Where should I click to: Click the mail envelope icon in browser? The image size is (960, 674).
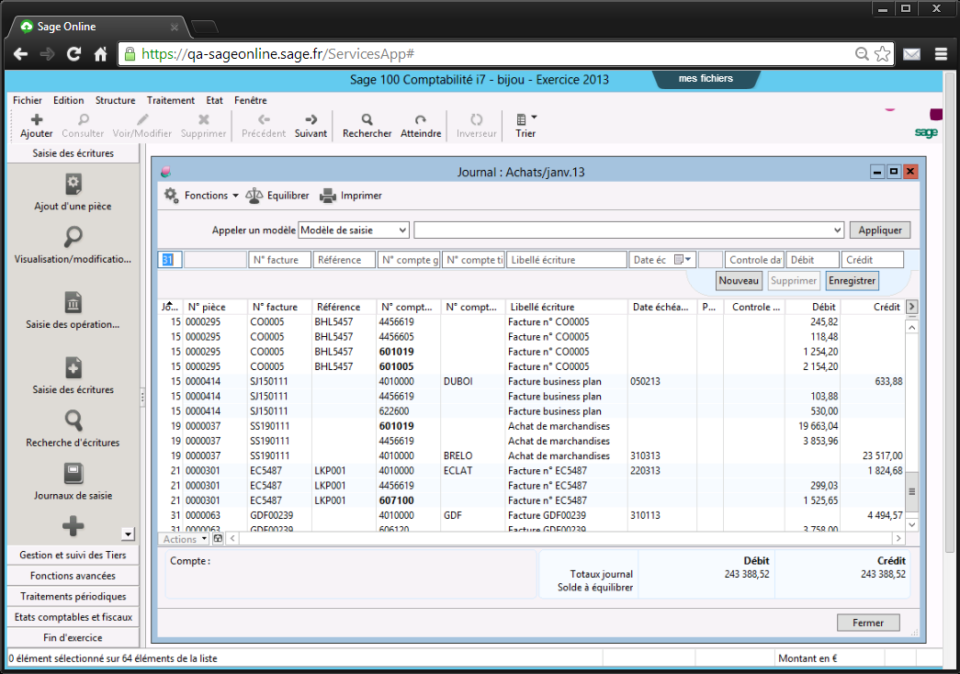click(912, 54)
